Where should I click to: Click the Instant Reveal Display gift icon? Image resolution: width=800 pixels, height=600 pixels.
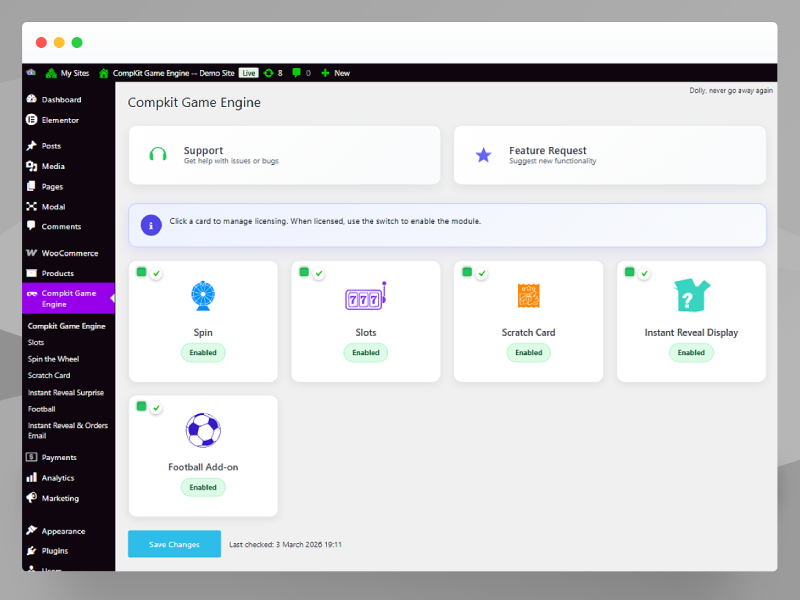pyautogui.click(x=691, y=295)
